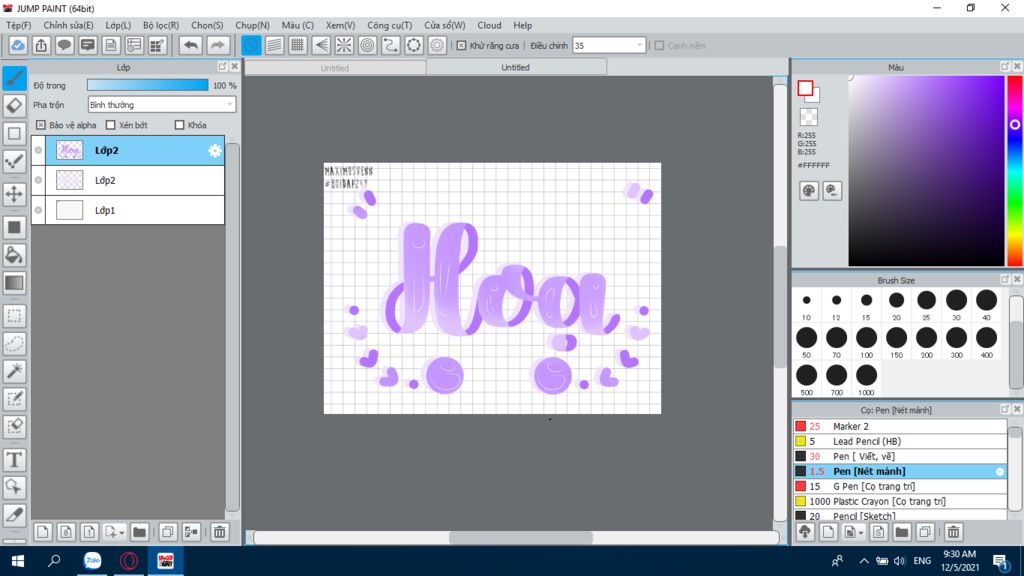Enable the radial snap guide
Screen dimensions: 1024x576
tap(344, 45)
